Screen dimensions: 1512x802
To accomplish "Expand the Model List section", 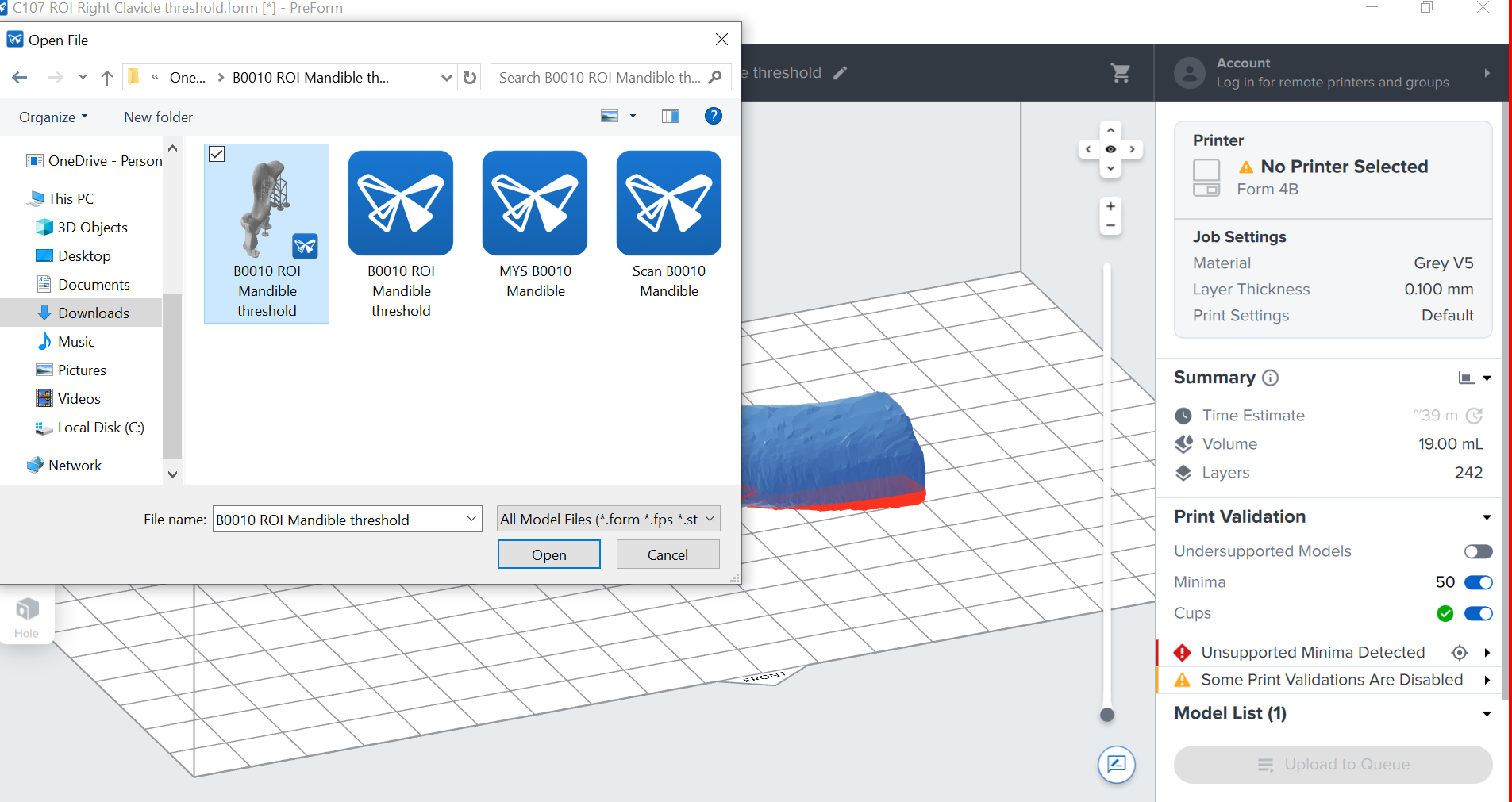I will (x=1485, y=712).
